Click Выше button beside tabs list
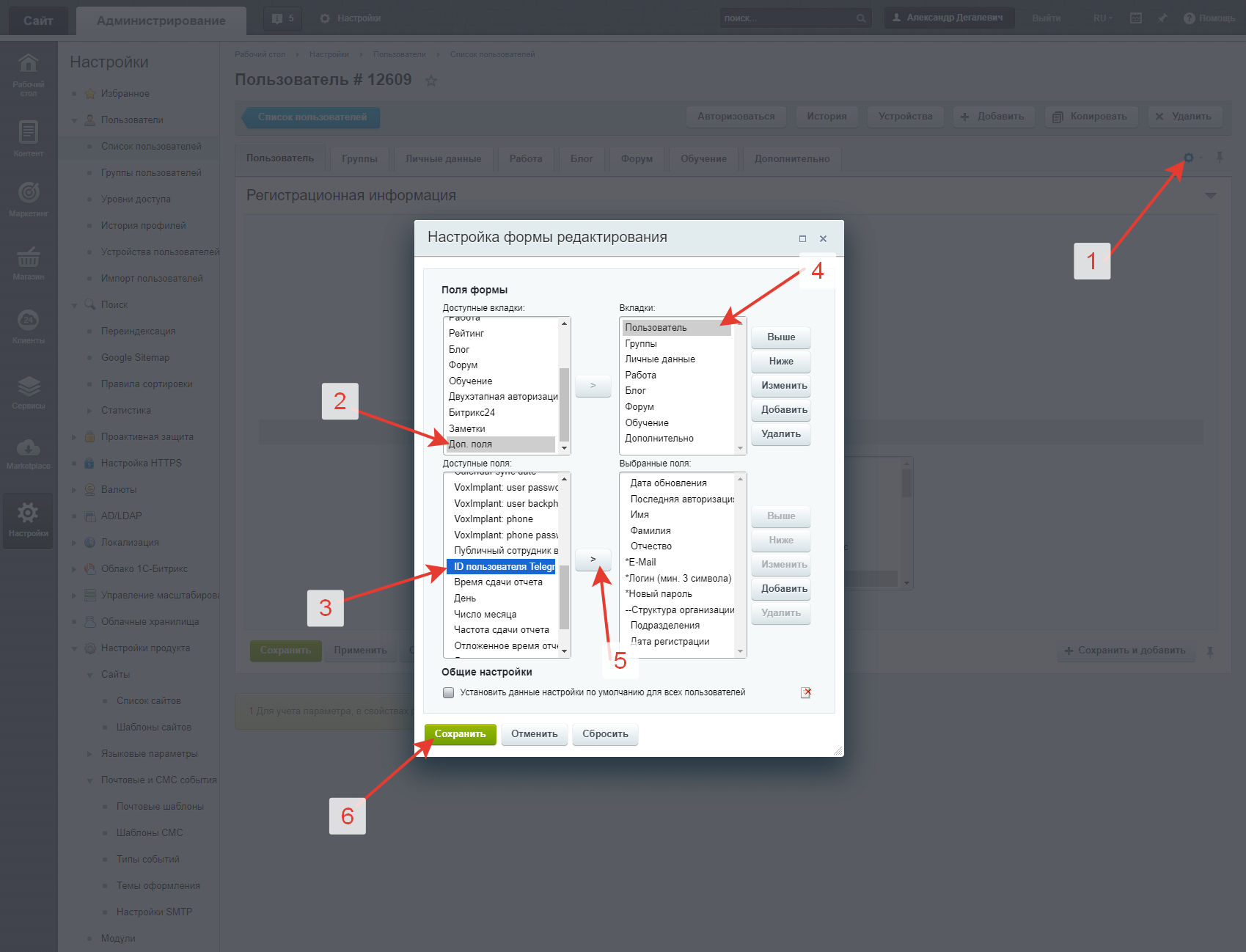 click(781, 337)
